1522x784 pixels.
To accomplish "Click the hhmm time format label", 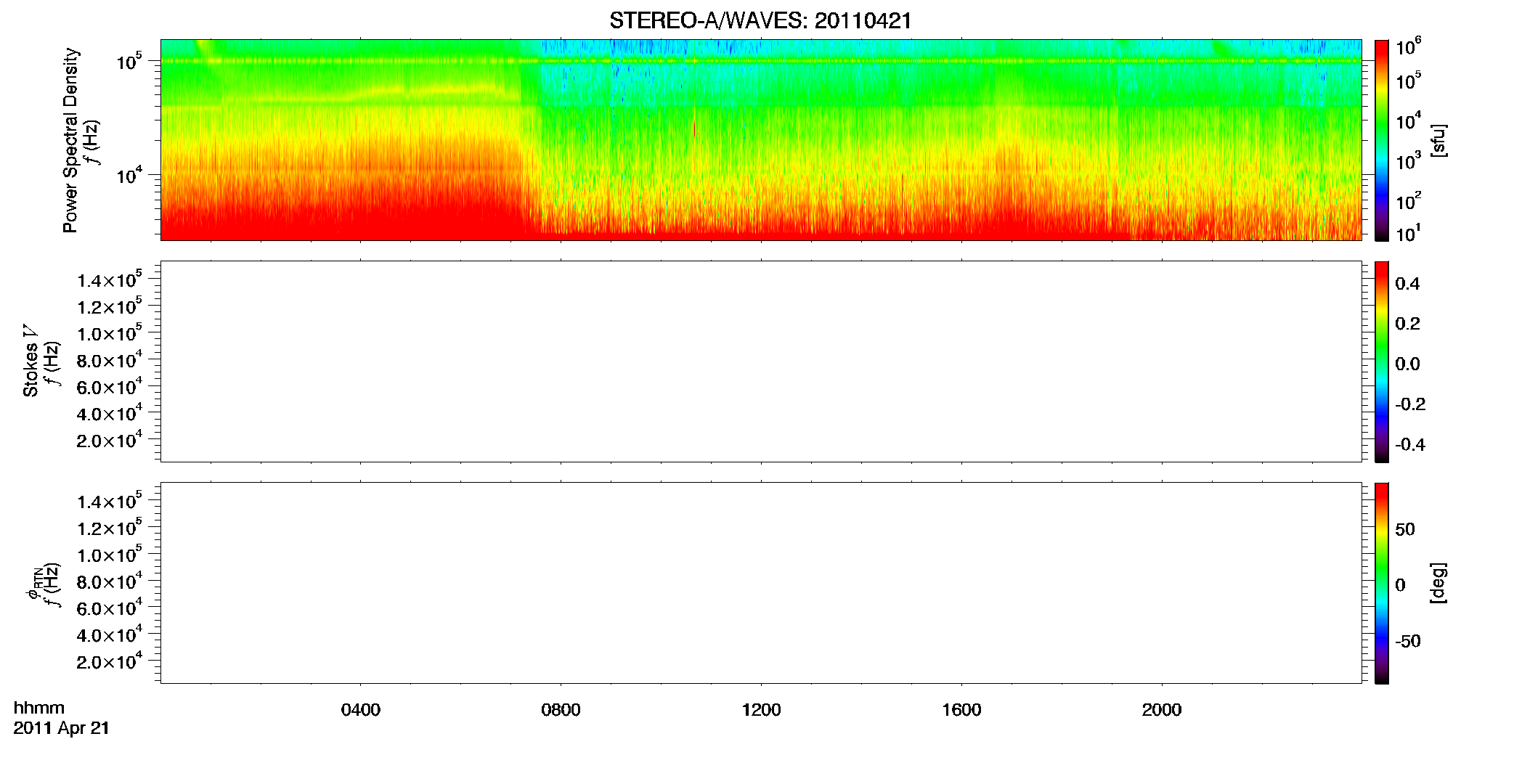I will [39, 708].
